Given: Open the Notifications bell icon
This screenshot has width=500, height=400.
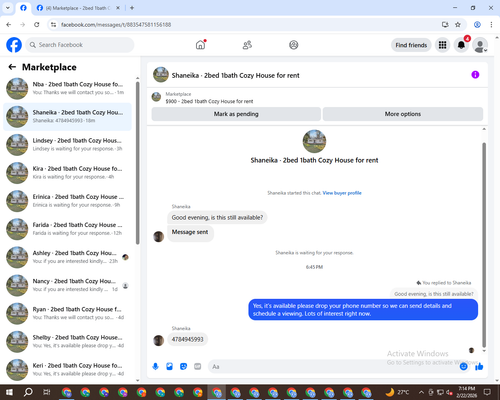Looking at the screenshot, I should click(461, 45).
